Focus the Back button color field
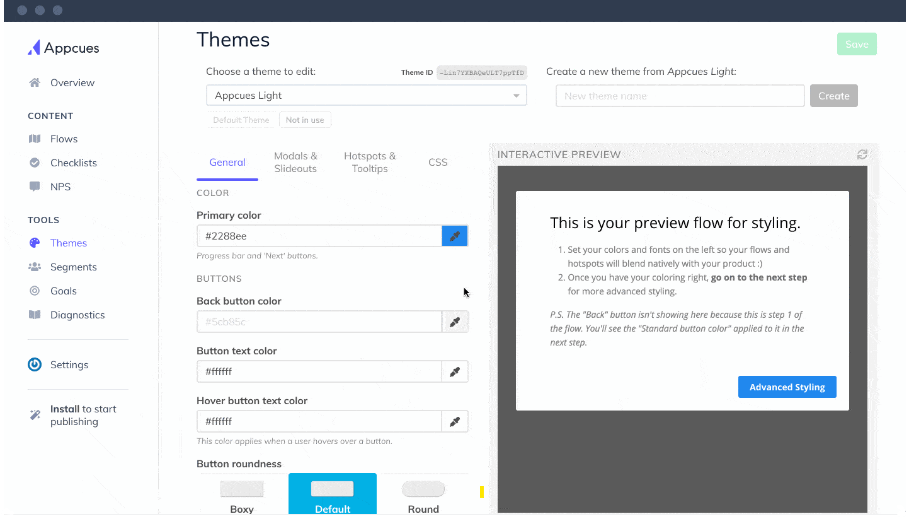 (x=319, y=321)
